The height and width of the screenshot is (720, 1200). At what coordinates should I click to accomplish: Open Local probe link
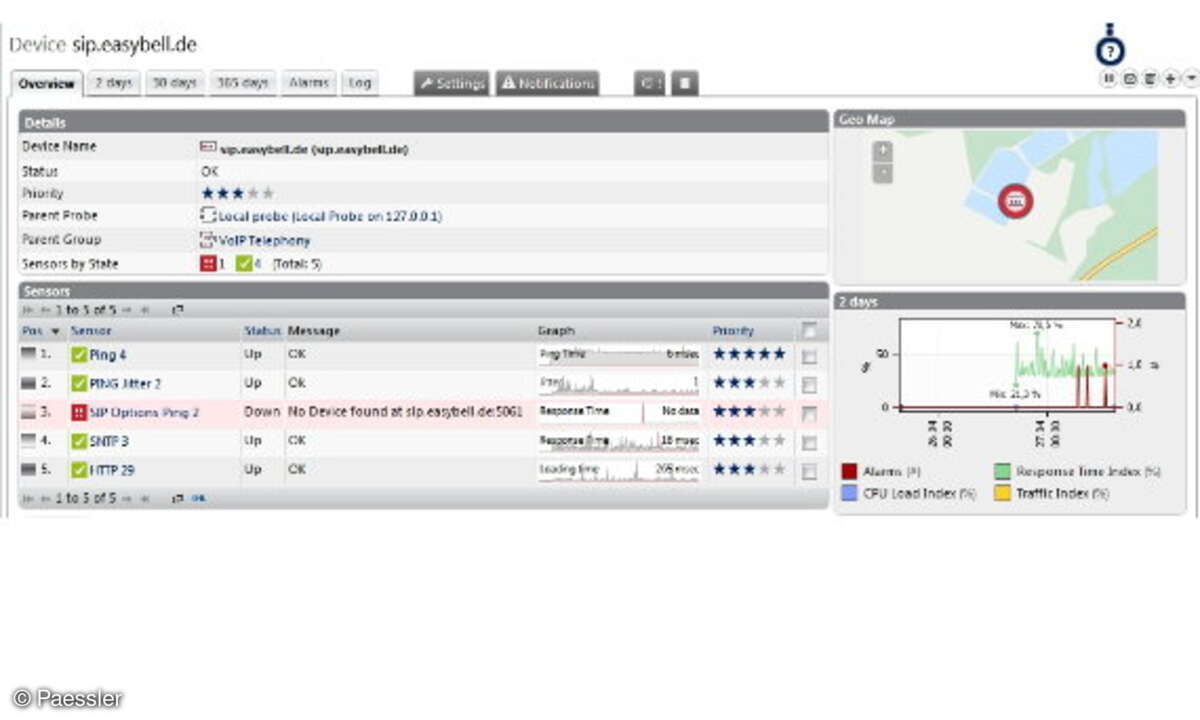(x=330, y=216)
